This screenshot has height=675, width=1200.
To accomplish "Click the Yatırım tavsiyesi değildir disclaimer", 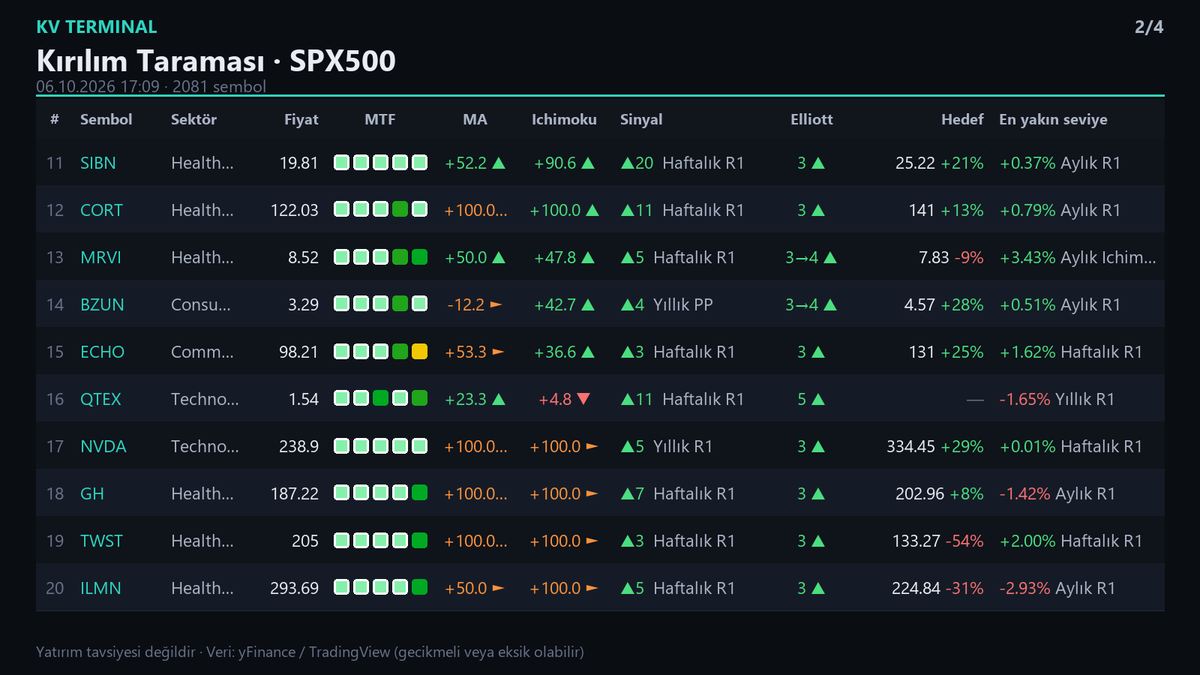I will [310, 652].
